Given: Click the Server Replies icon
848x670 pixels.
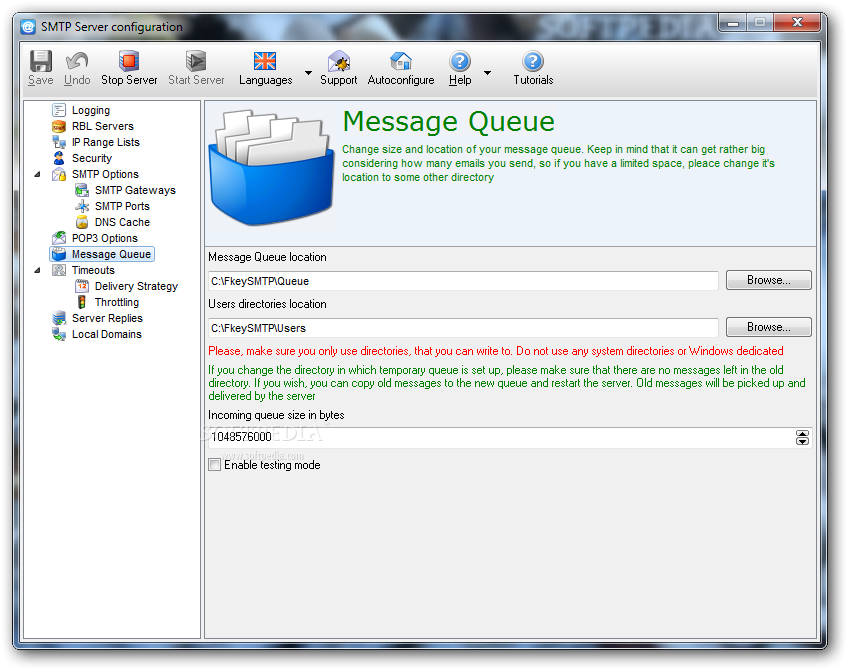Looking at the screenshot, I should click(59, 319).
